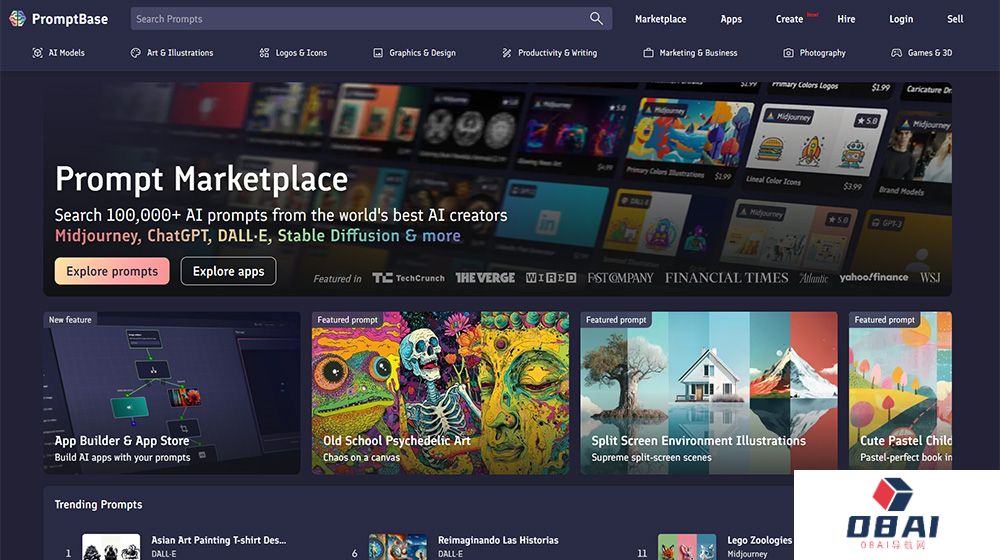The width and height of the screenshot is (1000, 560).
Task: Open the Marketplace menu item
Action: (661, 19)
